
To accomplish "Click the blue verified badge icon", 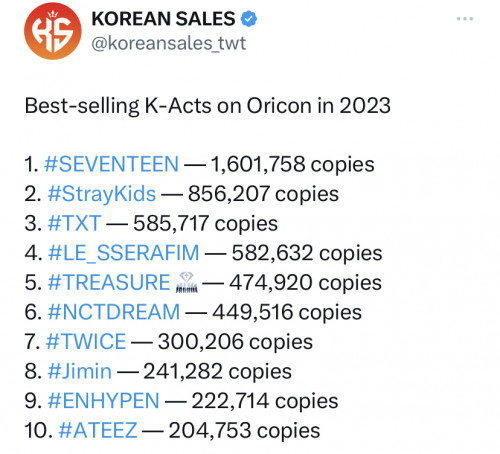I will pyautogui.click(x=249, y=19).
